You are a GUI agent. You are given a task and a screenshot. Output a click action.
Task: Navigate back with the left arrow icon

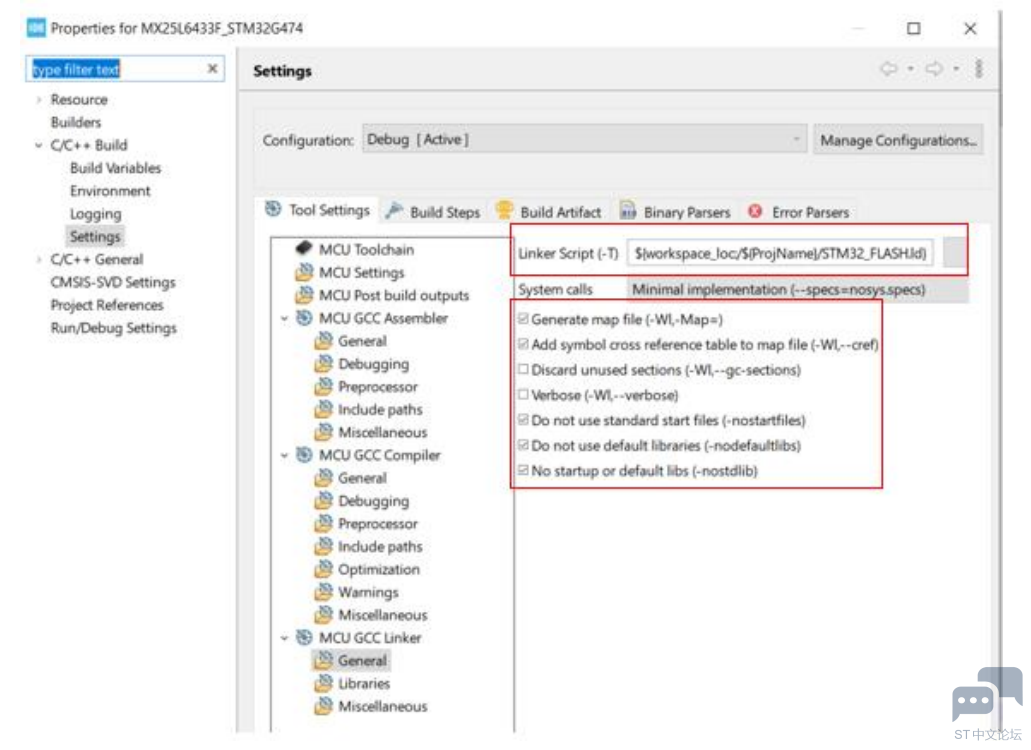pyautogui.click(x=889, y=68)
